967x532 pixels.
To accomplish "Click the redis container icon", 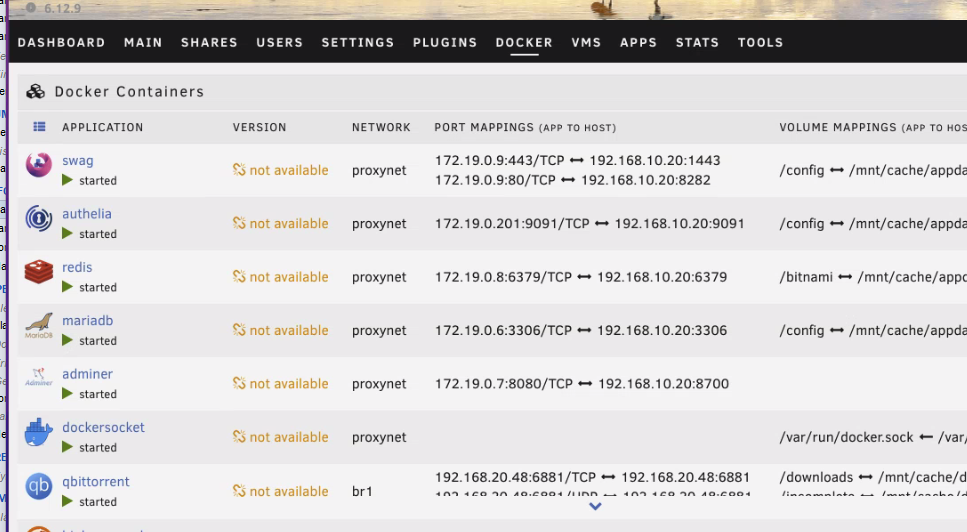I will pos(38,271).
